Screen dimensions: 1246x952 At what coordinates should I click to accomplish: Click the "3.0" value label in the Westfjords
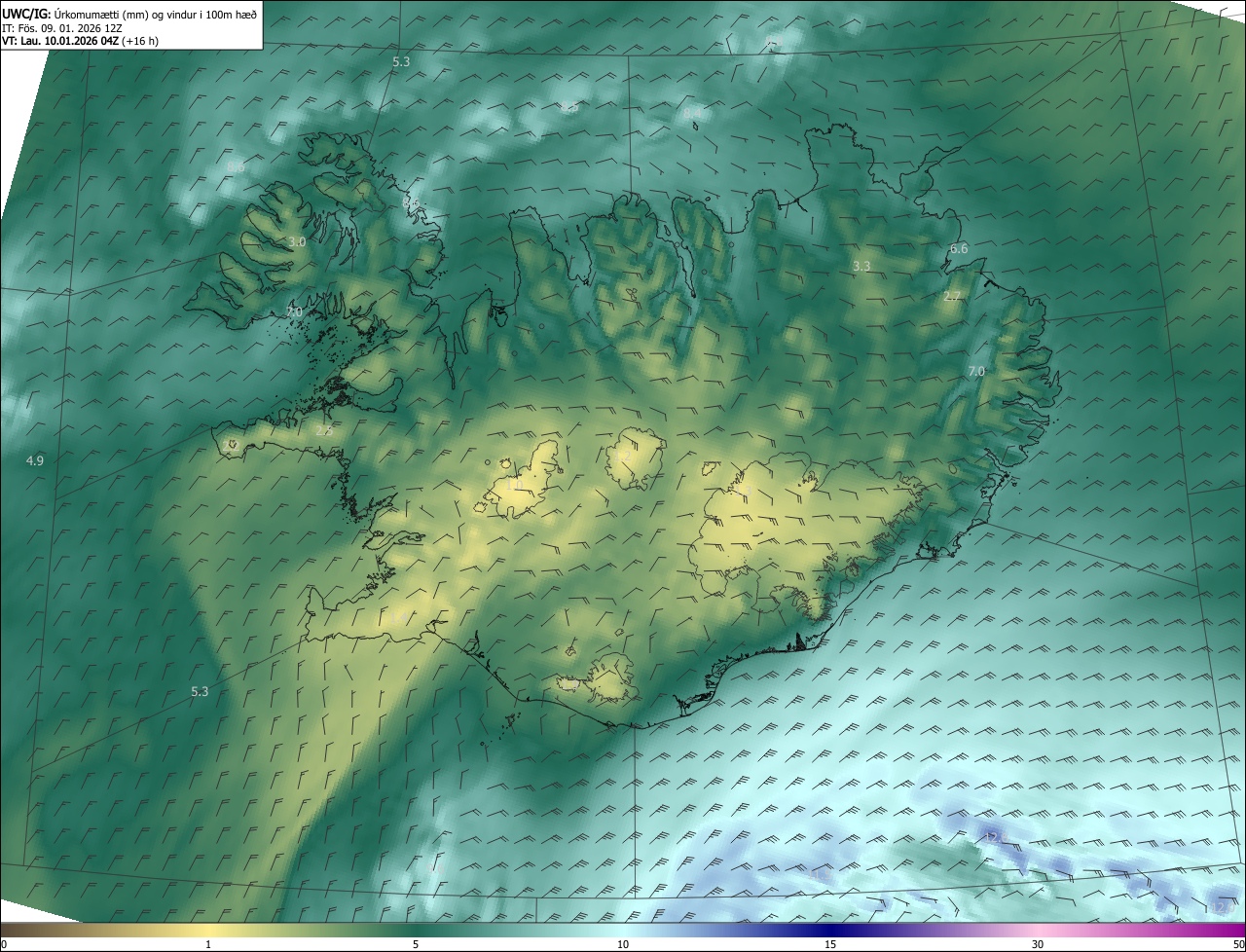pos(297,241)
